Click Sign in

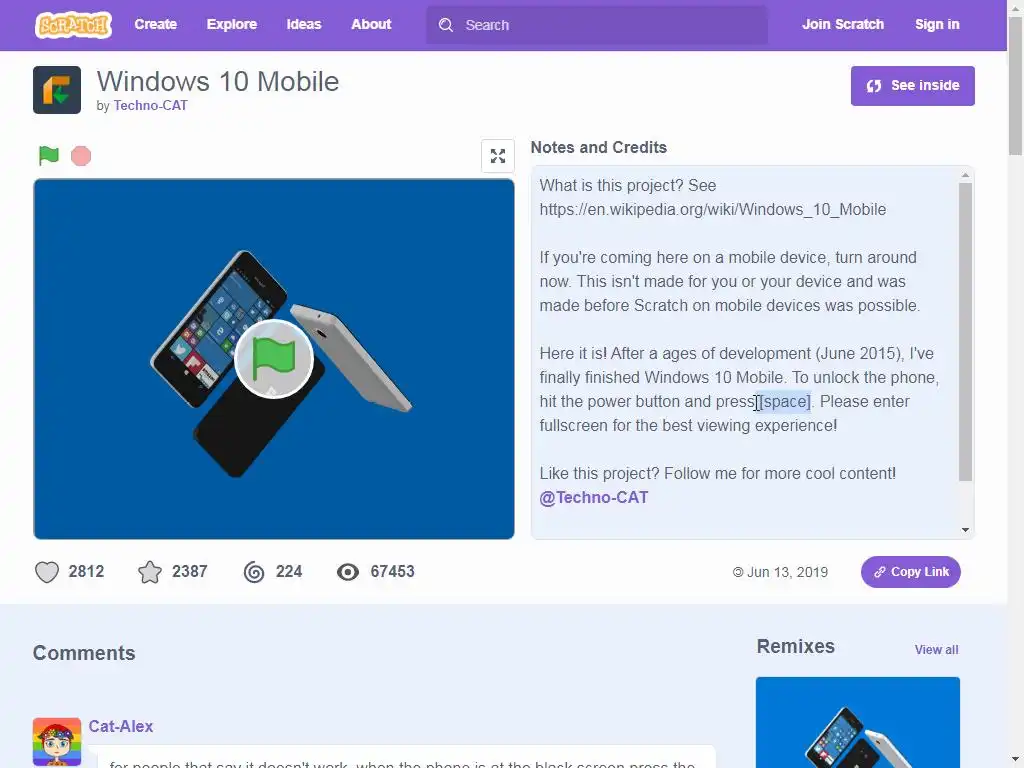[x=937, y=24]
